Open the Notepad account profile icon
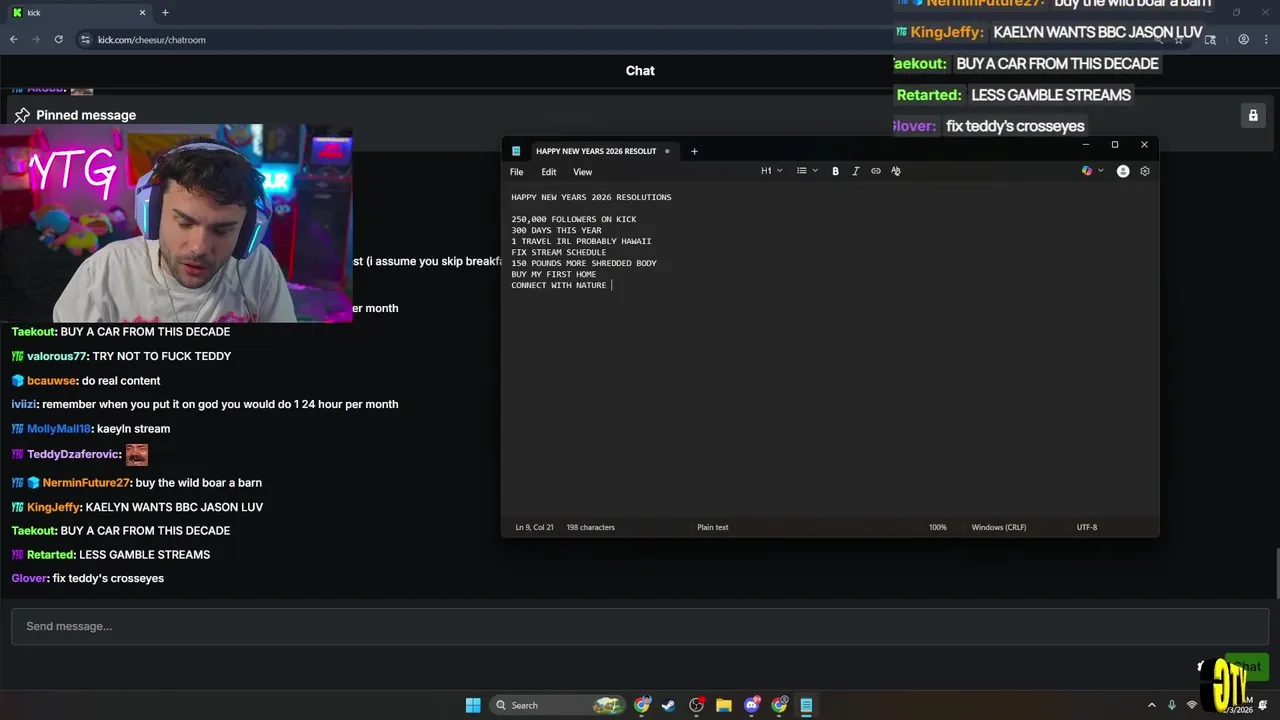The height and width of the screenshot is (720, 1280). click(1123, 171)
